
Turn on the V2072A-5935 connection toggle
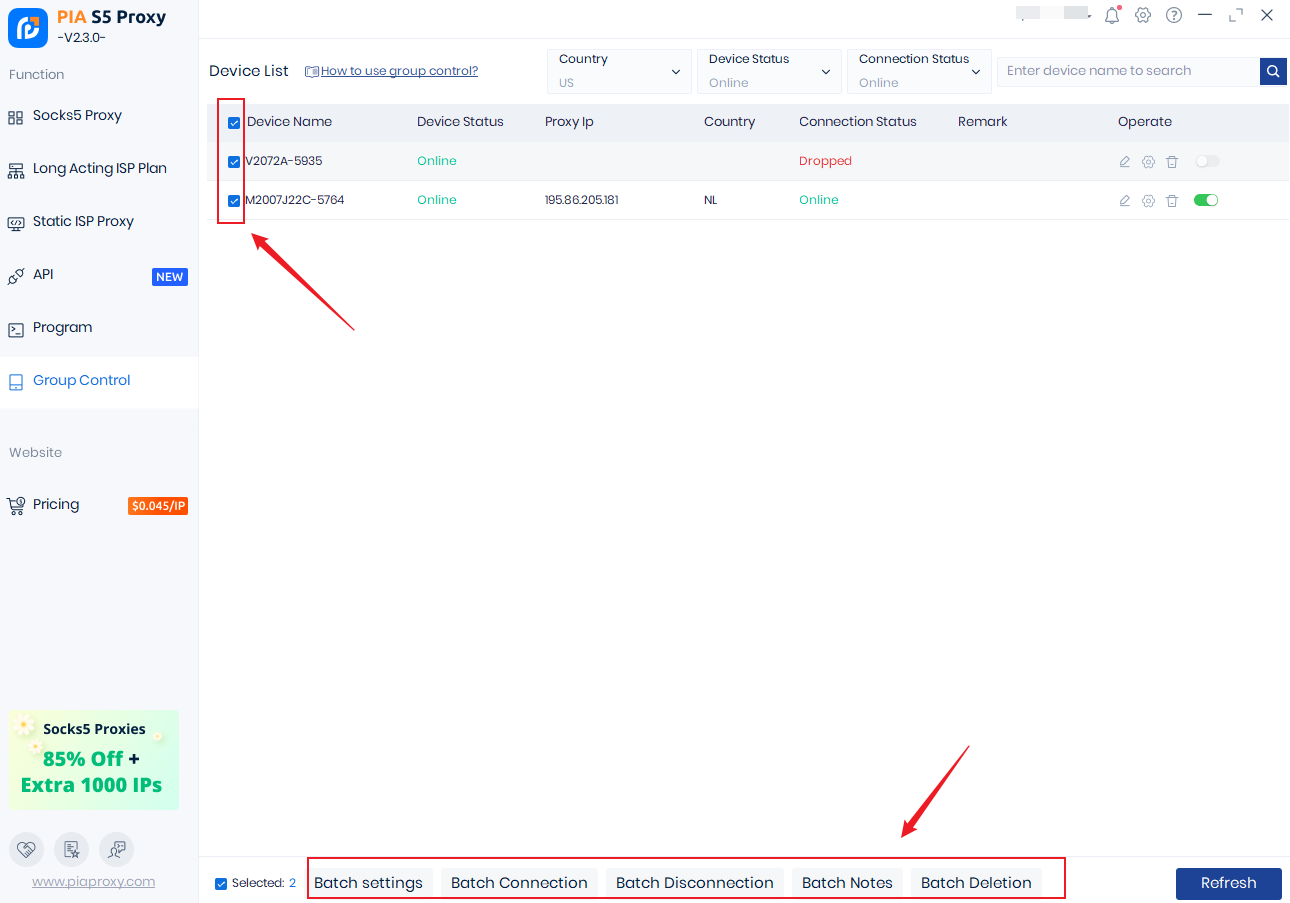click(1207, 161)
